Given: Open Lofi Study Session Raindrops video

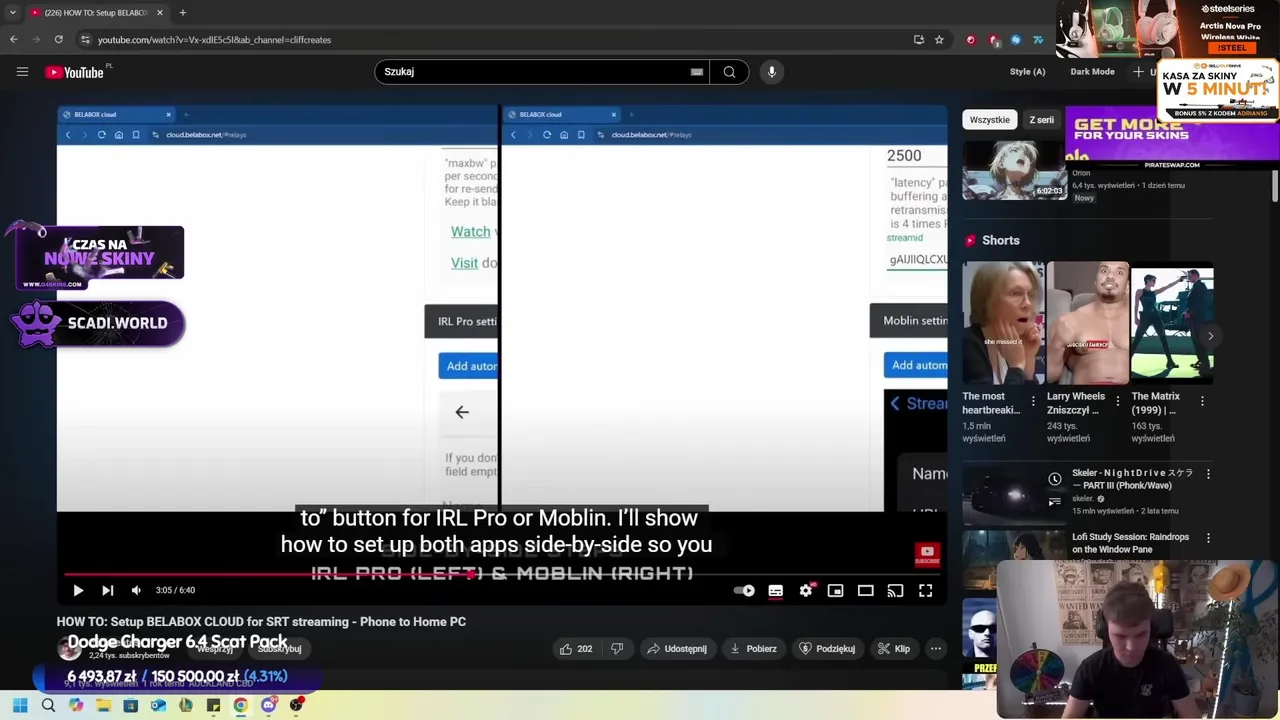Looking at the screenshot, I should [1130, 543].
